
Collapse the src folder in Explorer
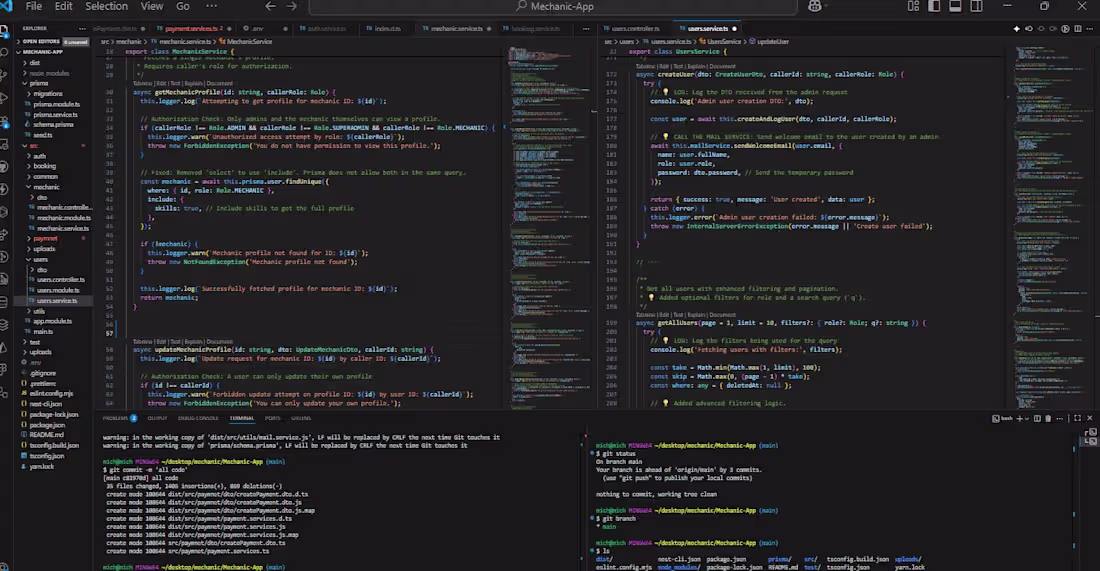click(34, 146)
